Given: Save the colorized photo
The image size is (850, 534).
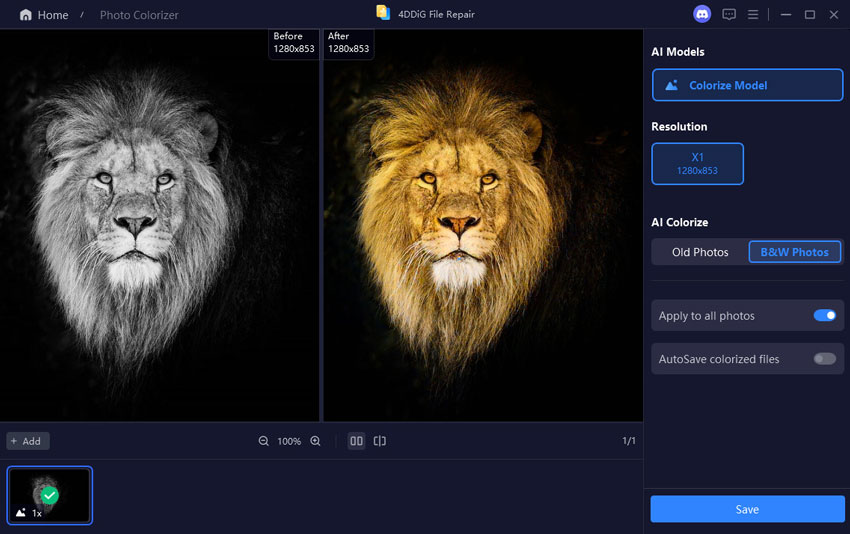Looking at the screenshot, I should click(x=747, y=509).
